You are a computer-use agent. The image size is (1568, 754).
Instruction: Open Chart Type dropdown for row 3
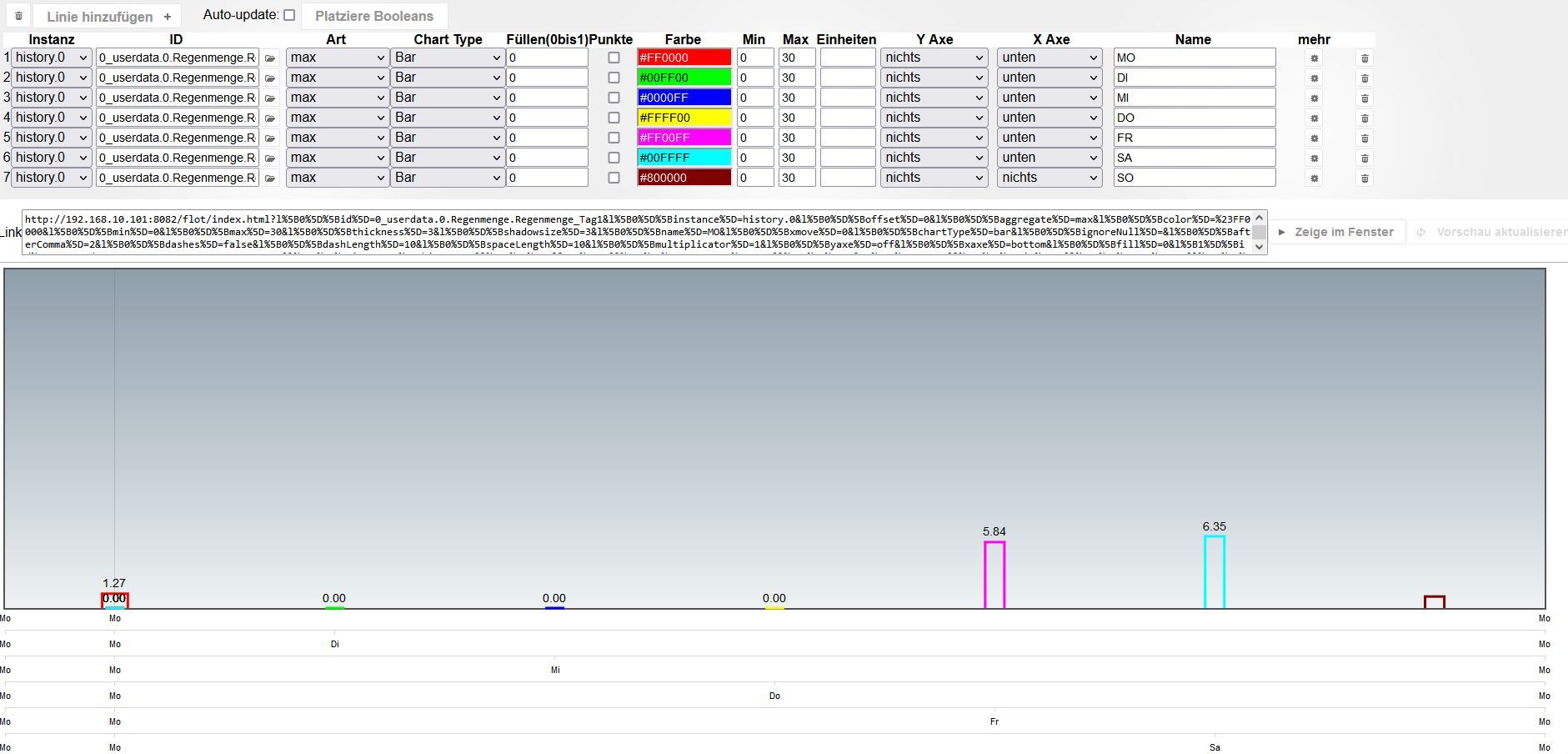coord(447,98)
